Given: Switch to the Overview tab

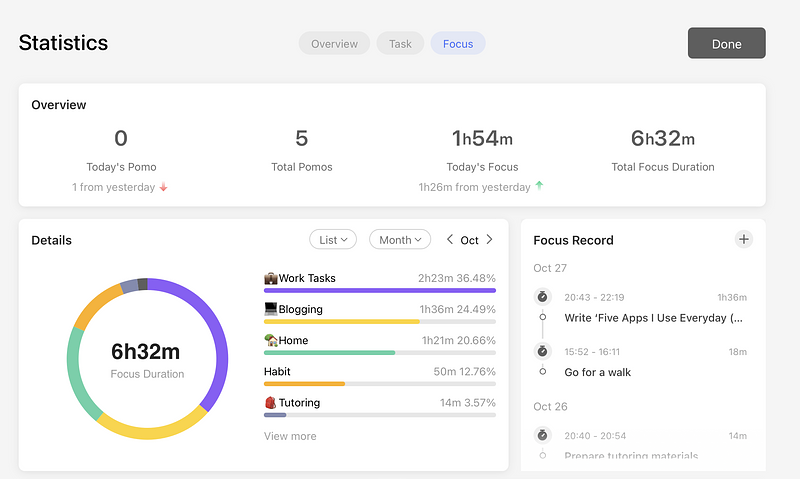Looking at the screenshot, I should coord(334,43).
